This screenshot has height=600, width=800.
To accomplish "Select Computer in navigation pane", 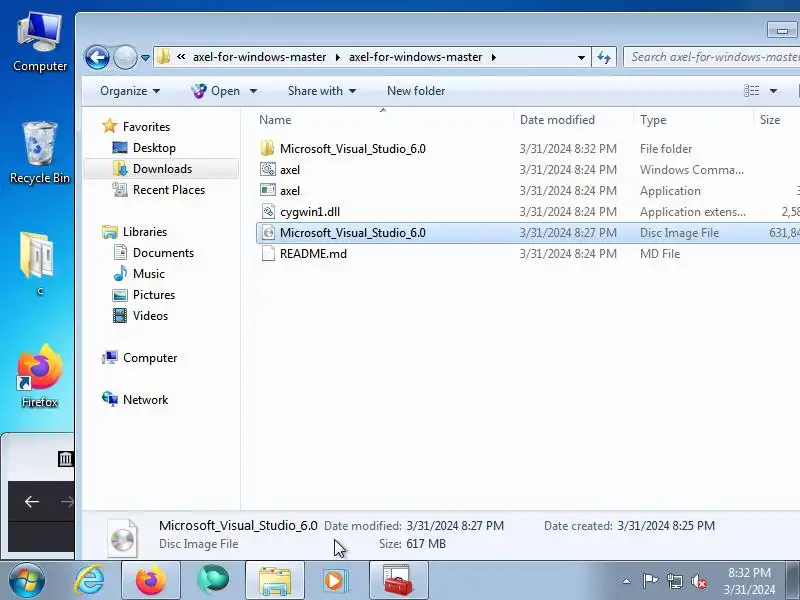I will coord(149,358).
